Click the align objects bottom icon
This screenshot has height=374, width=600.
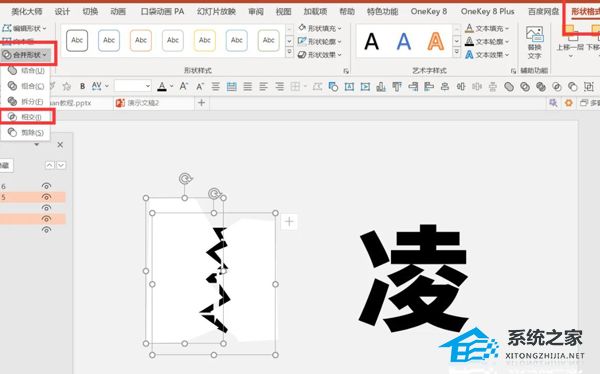[x=381, y=87]
